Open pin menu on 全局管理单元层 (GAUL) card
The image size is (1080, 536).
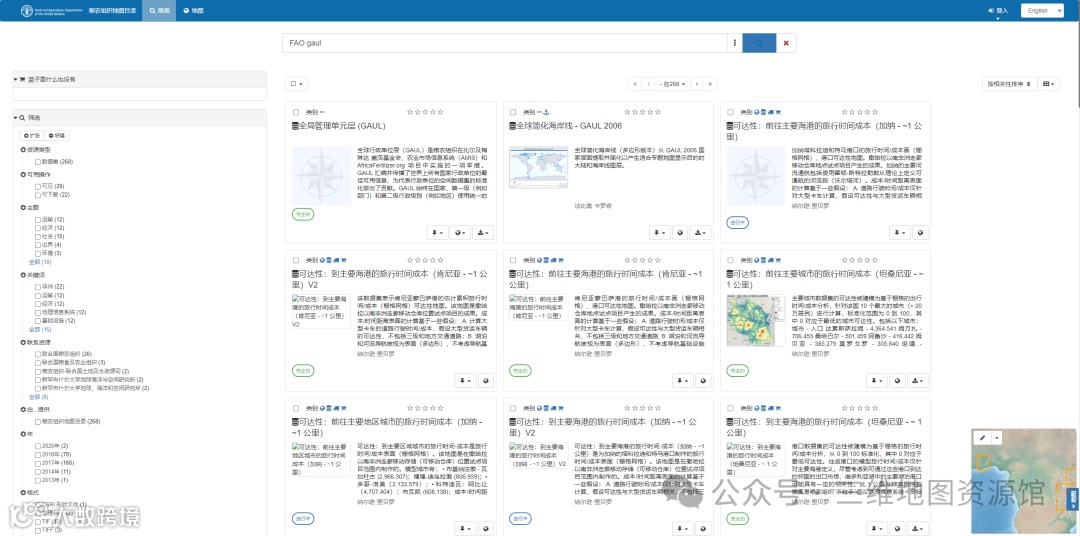pos(439,232)
